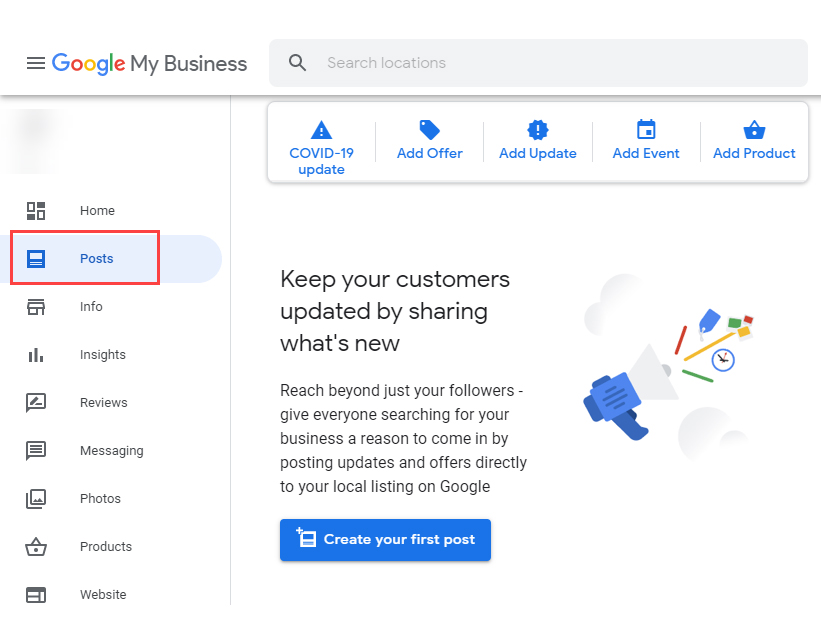Click the Insights bar chart icon
821x644 pixels.
(36, 354)
